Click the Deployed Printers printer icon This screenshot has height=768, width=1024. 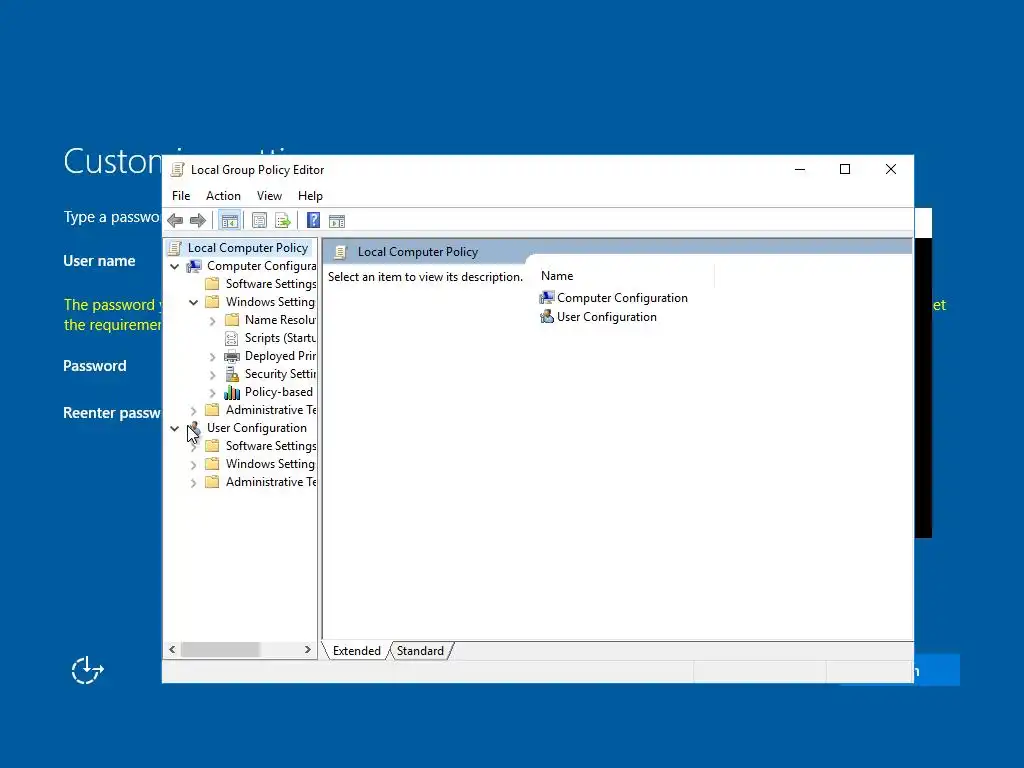[232, 356]
